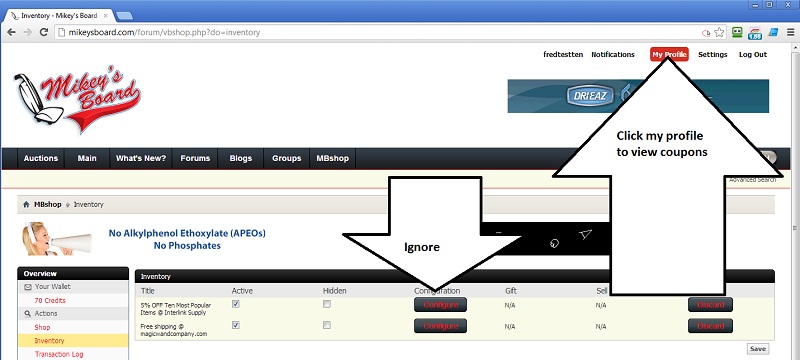Screen dimensions: 800x360
Task: Select Inventory in the sidebar
Action: tap(49, 341)
